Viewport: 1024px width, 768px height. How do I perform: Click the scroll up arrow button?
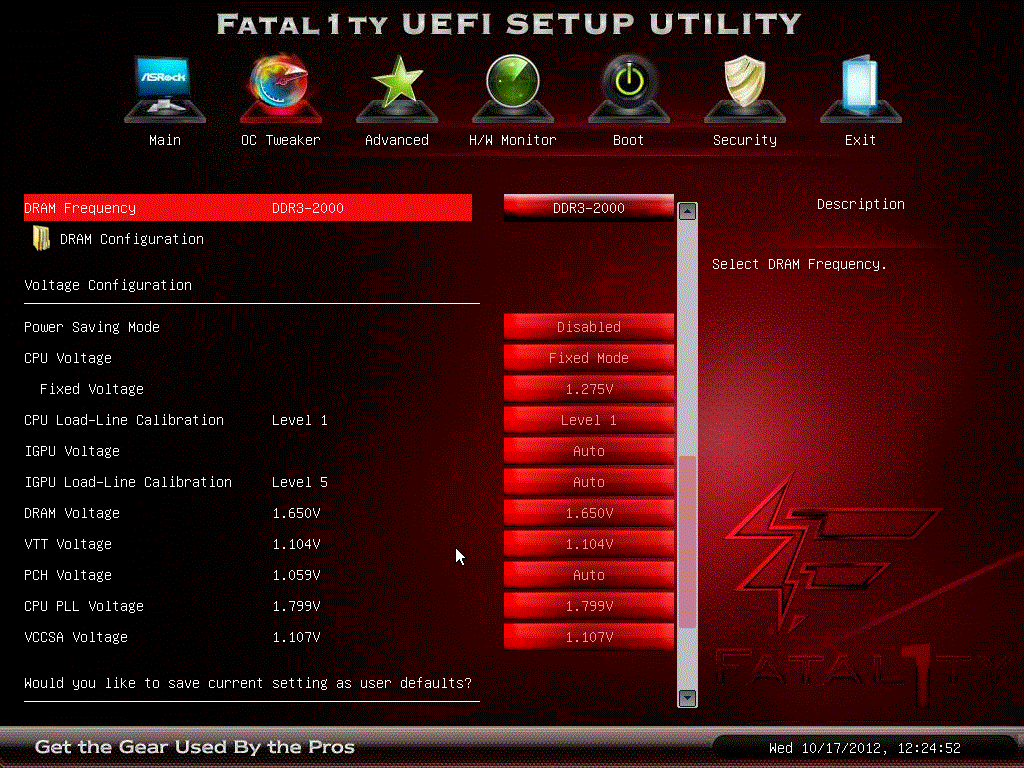(x=687, y=211)
